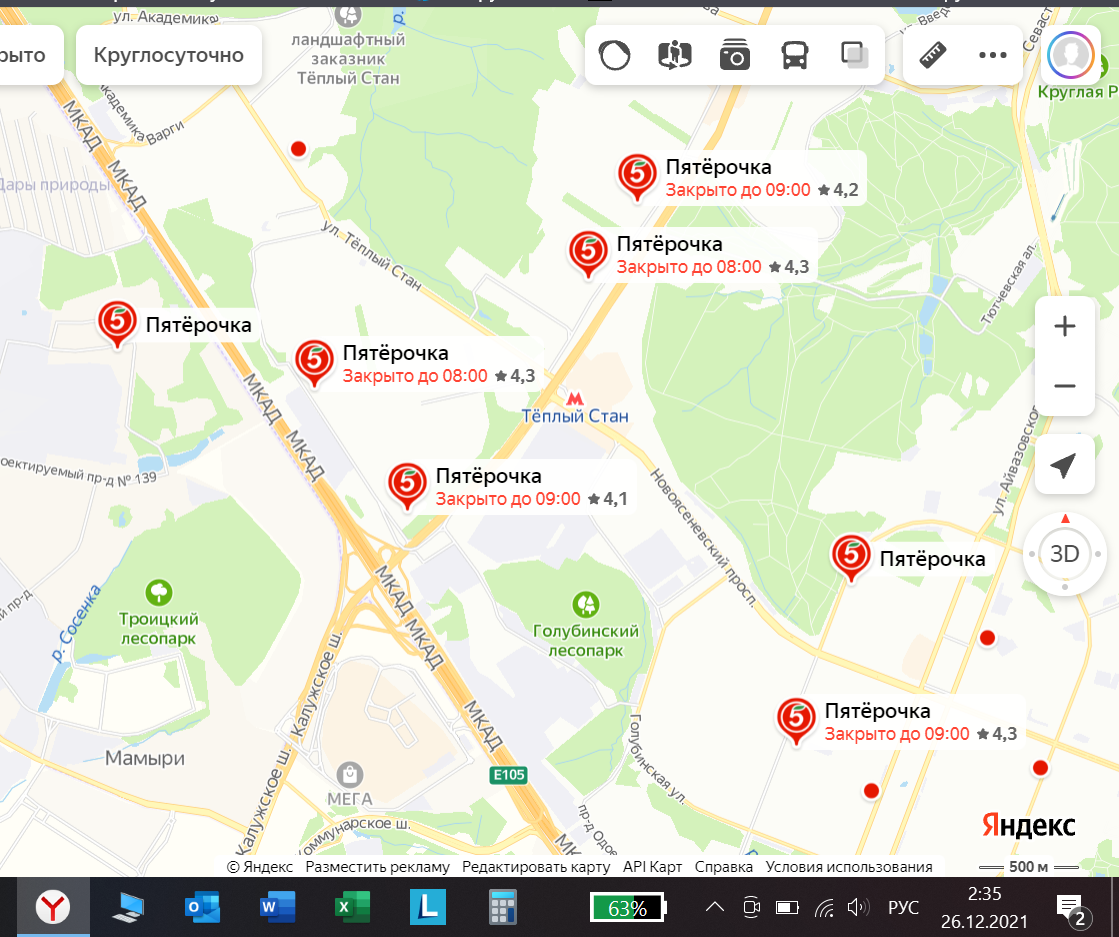Click red dot marker near ул. Тёплый Стан

(x=298, y=148)
